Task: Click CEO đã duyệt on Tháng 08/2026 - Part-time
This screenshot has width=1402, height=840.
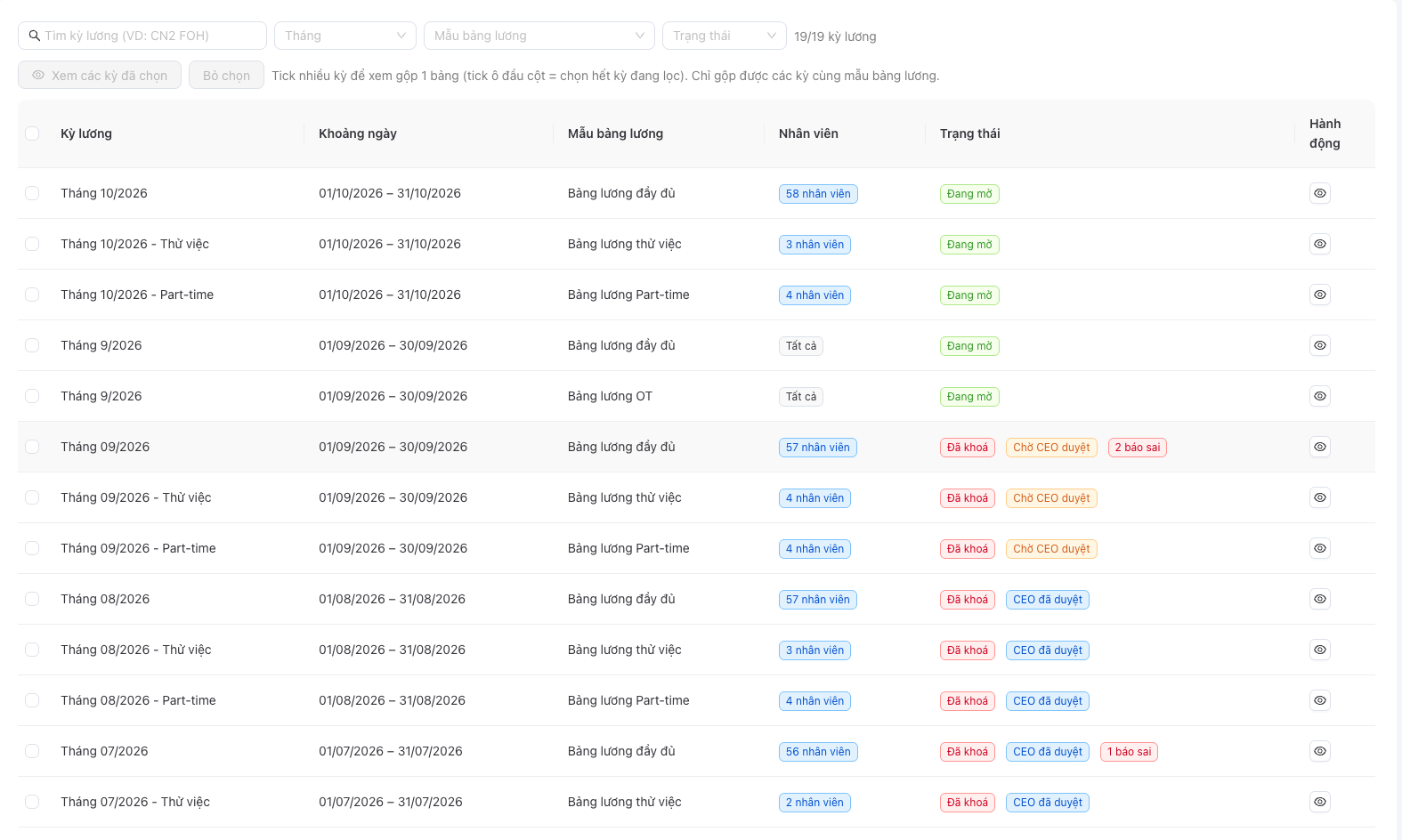Action: pyautogui.click(x=1048, y=701)
